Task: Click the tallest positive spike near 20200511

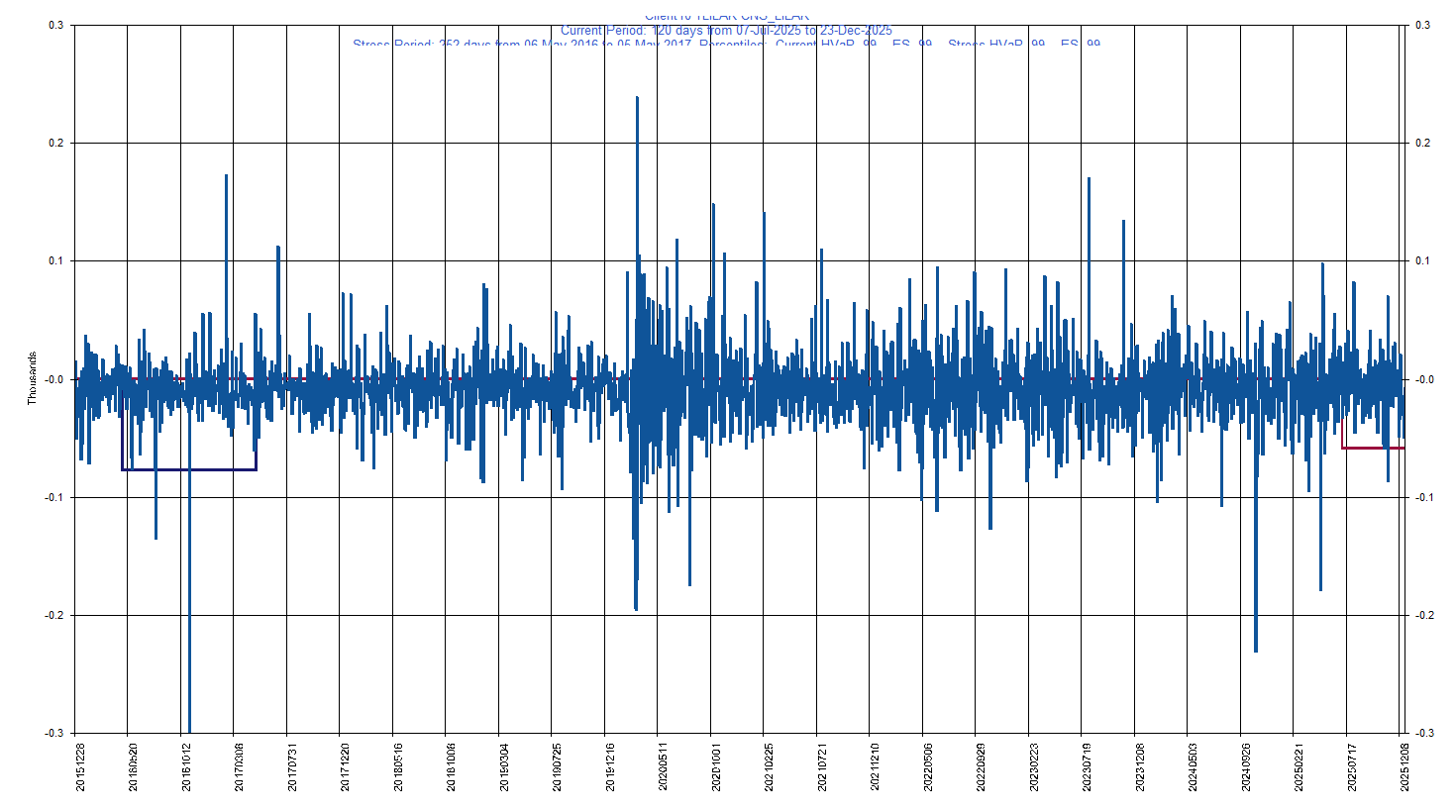Action: (637, 99)
